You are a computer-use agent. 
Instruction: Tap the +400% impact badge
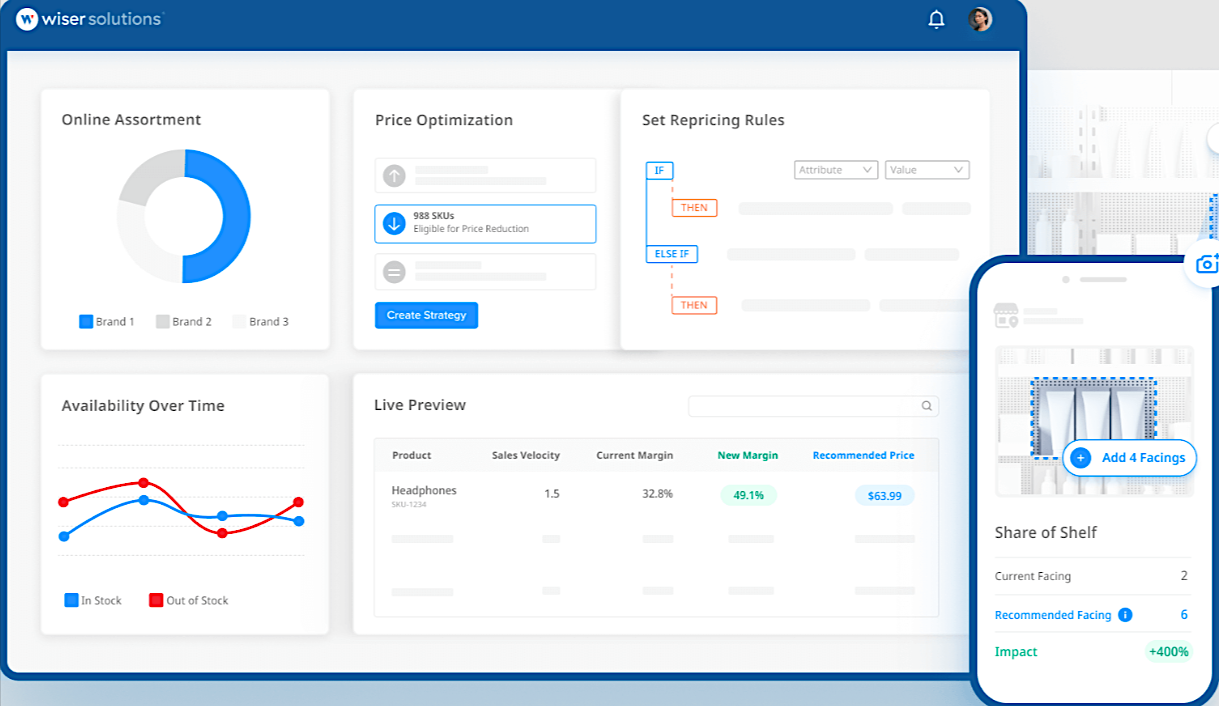click(1168, 652)
